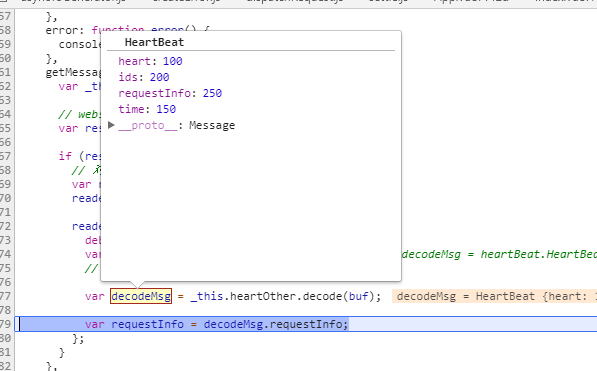Screen dimensions: 597x371
Task: Click the inline decodeMsg = HeartBeat value hint
Action: pos(494,296)
